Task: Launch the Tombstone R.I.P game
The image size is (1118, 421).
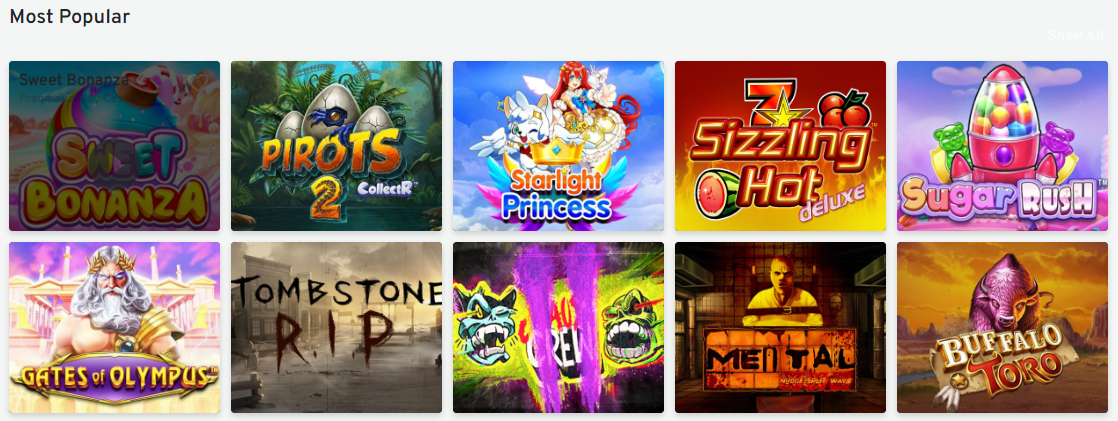Action: (x=336, y=328)
